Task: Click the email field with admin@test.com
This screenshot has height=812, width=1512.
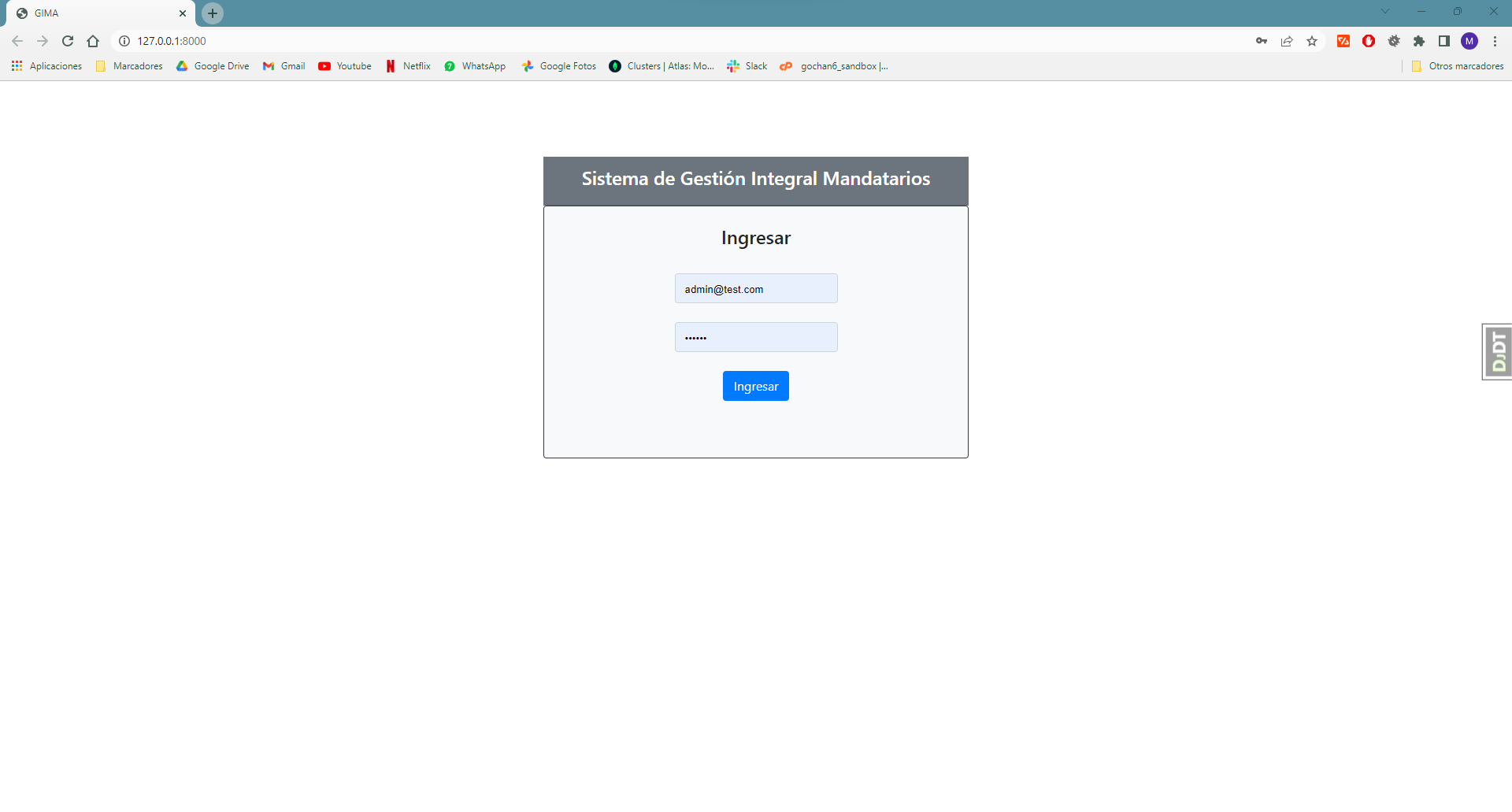Action: click(755, 288)
